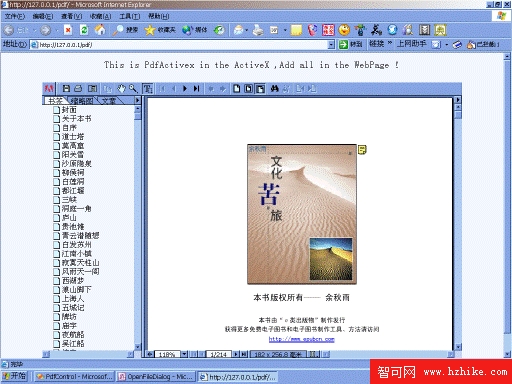Screen dimensions: 512x384
Task: Select the Text Select tool in PDF toolbar
Action: (148, 89)
